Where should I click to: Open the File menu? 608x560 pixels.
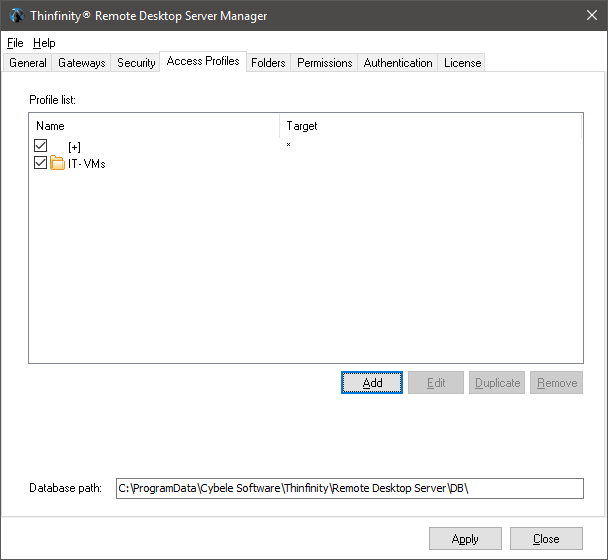(x=15, y=43)
